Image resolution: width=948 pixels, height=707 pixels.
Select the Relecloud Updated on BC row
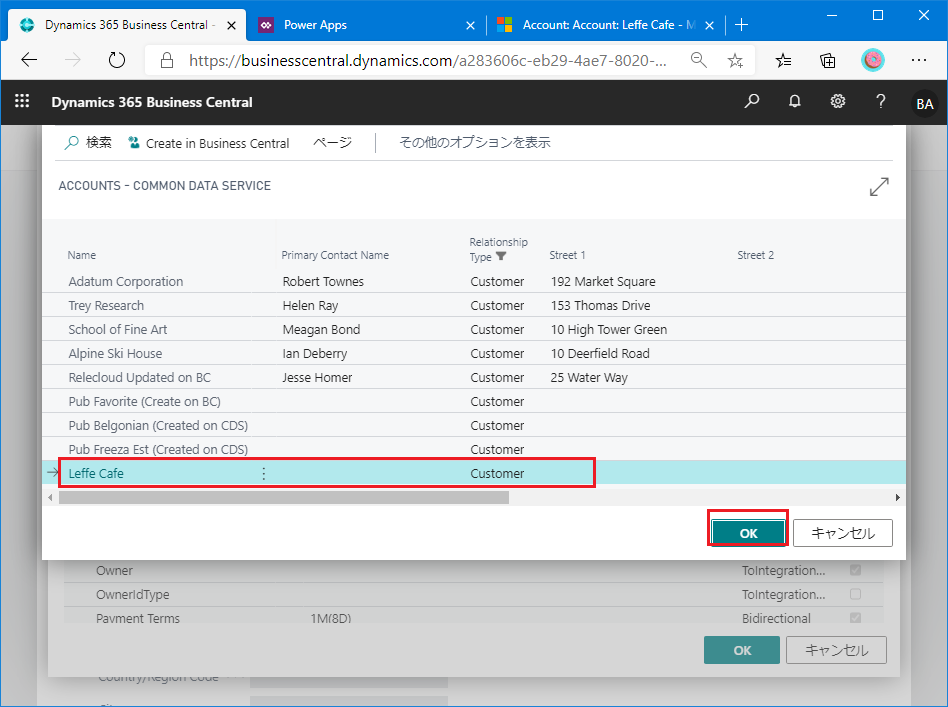click(474, 377)
